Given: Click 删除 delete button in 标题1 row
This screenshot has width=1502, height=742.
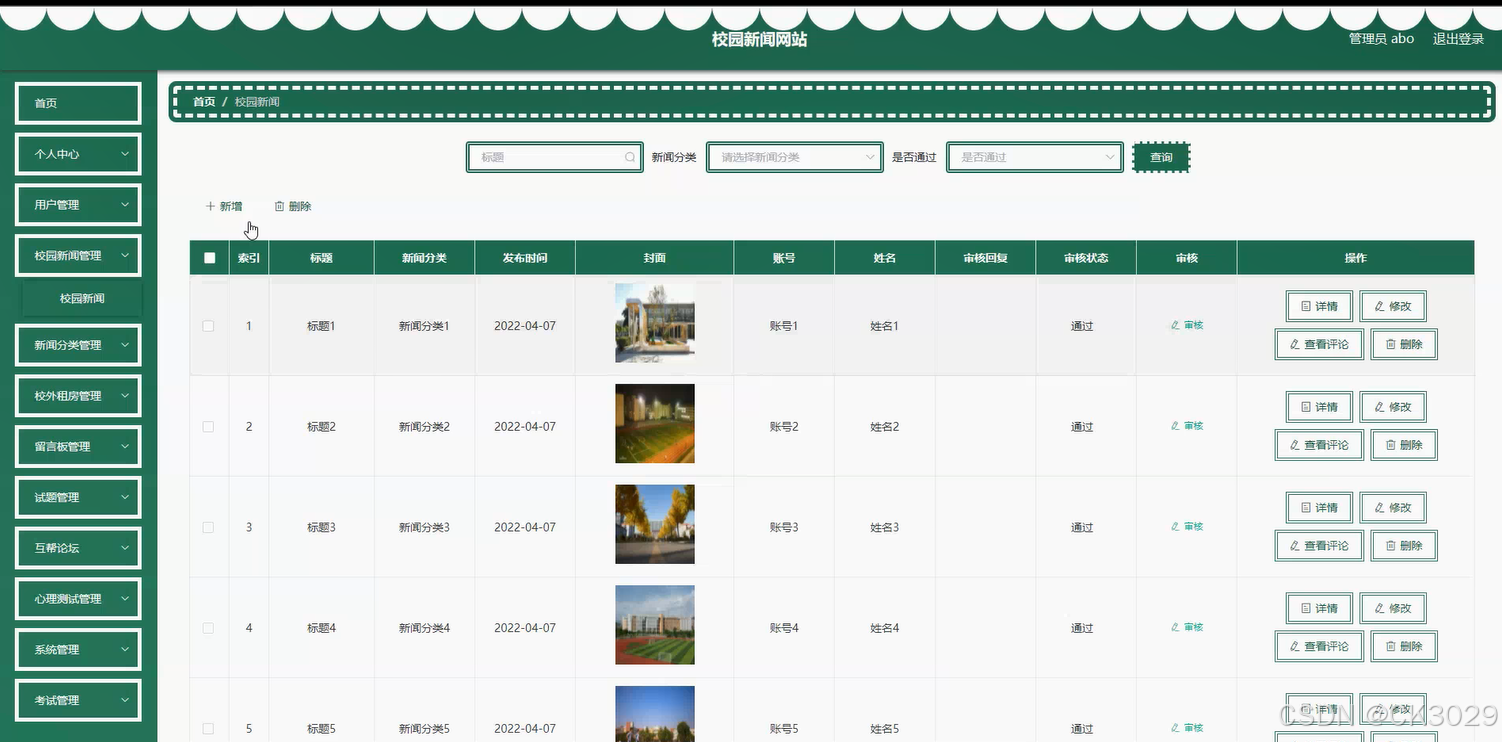Looking at the screenshot, I should click(x=1404, y=344).
